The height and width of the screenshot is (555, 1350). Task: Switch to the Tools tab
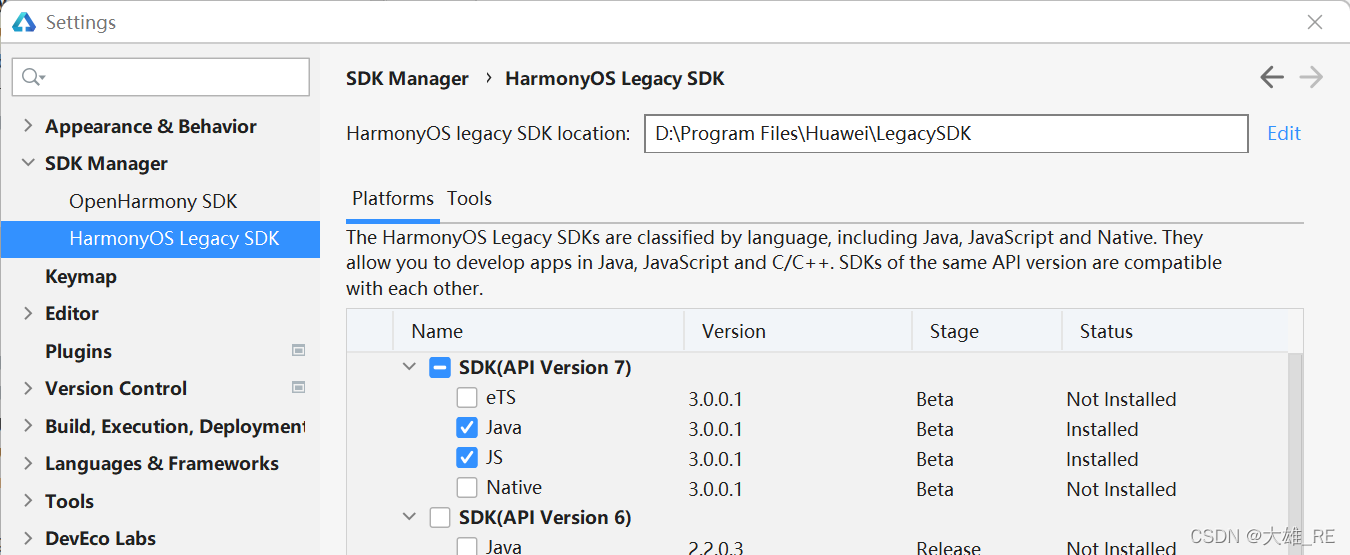pyautogui.click(x=469, y=198)
